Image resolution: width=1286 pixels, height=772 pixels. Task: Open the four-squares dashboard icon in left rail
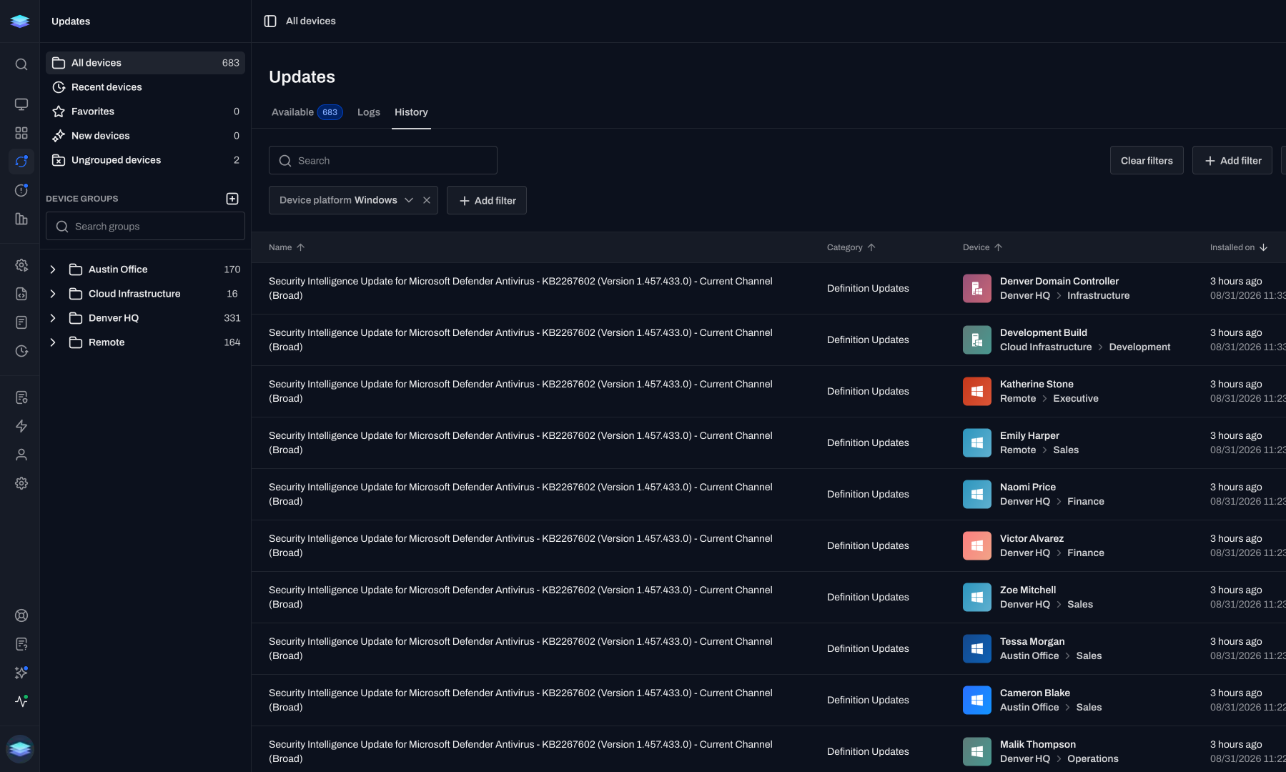(21, 133)
